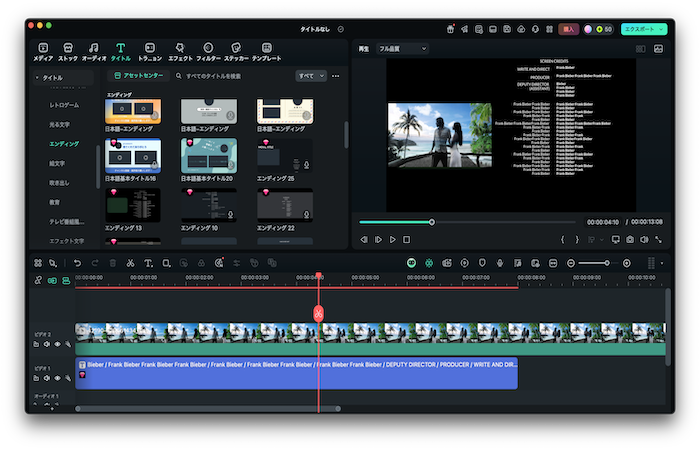Download the エンディング 22 title preset
This screenshot has height=450, width=700.
(x=307, y=215)
